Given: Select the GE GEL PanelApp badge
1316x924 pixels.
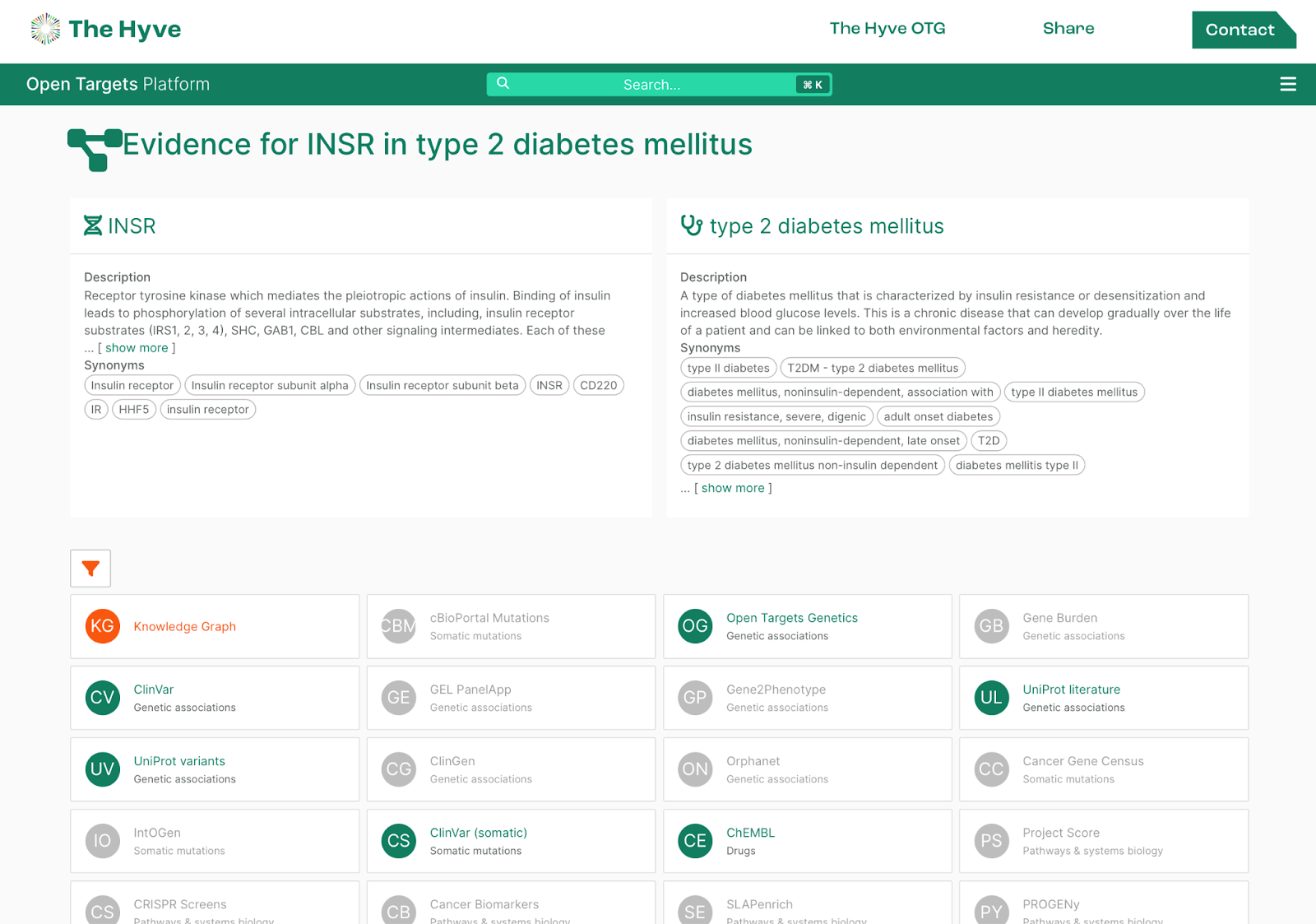Looking at the screenshot, I should pos(399,698).
